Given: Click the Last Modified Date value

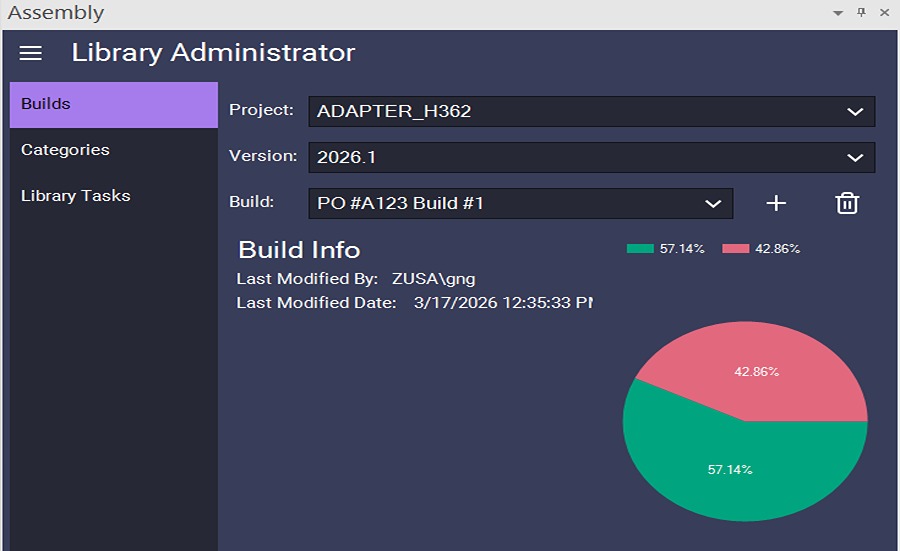Looking at the screenshot, I should [502, 302].
